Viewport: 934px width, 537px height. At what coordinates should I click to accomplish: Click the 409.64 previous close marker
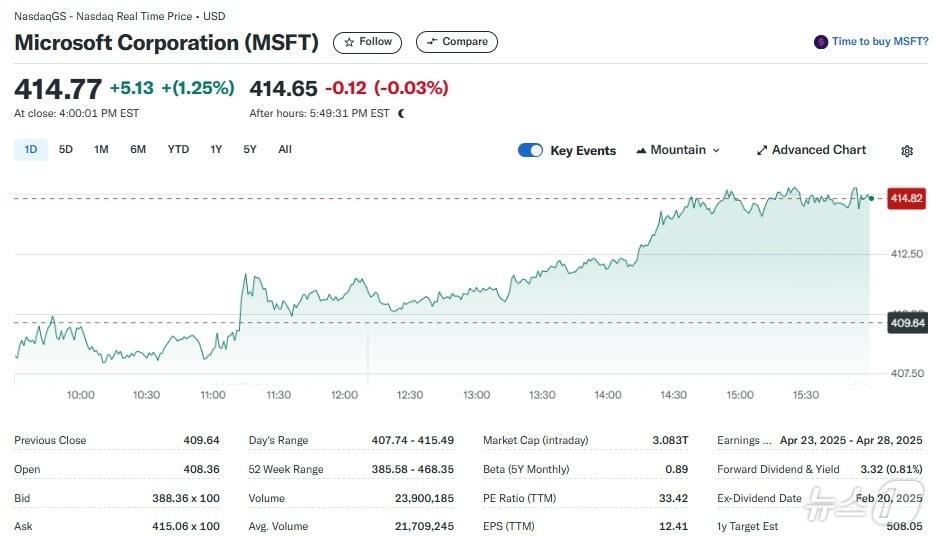tap(906, 323)
